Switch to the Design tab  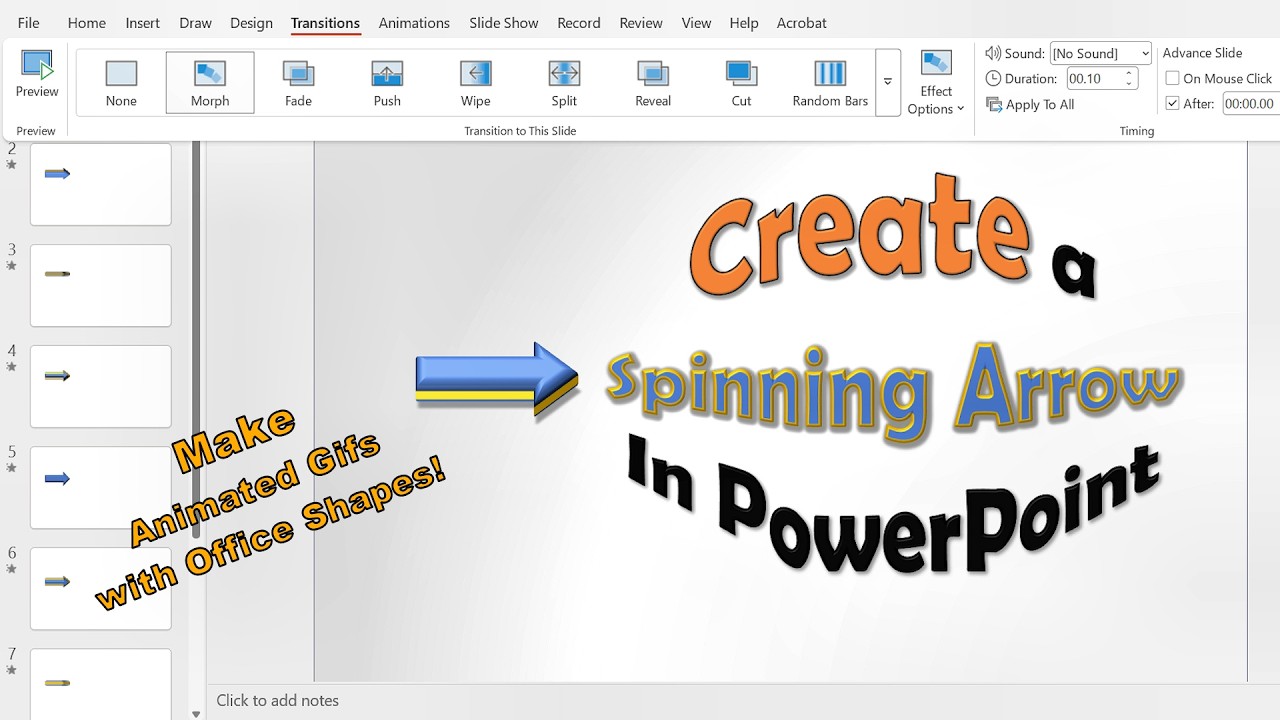[x=251, y=22]
